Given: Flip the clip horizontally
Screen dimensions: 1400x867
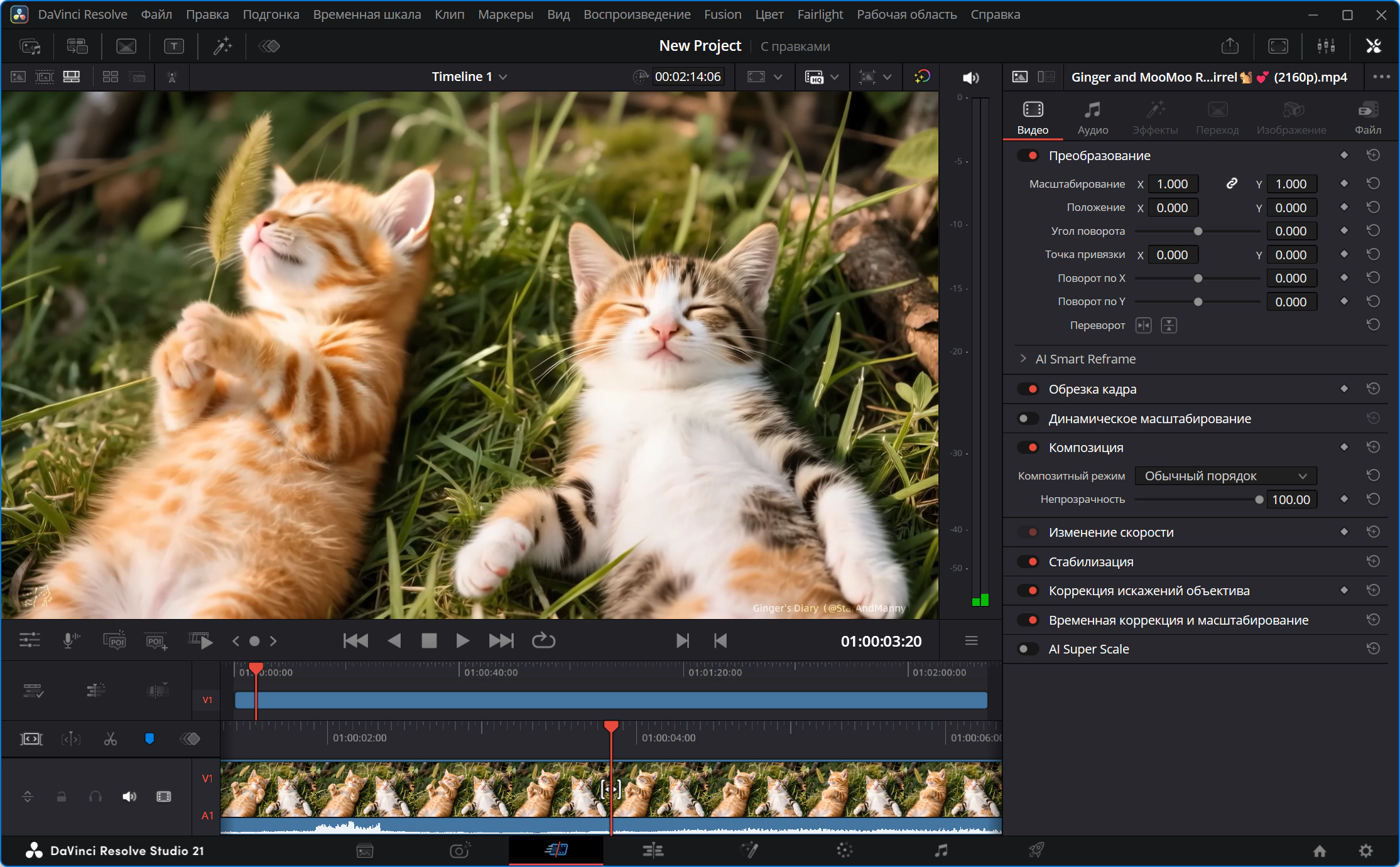Looking at the screenshot, I should (1144, 325).
